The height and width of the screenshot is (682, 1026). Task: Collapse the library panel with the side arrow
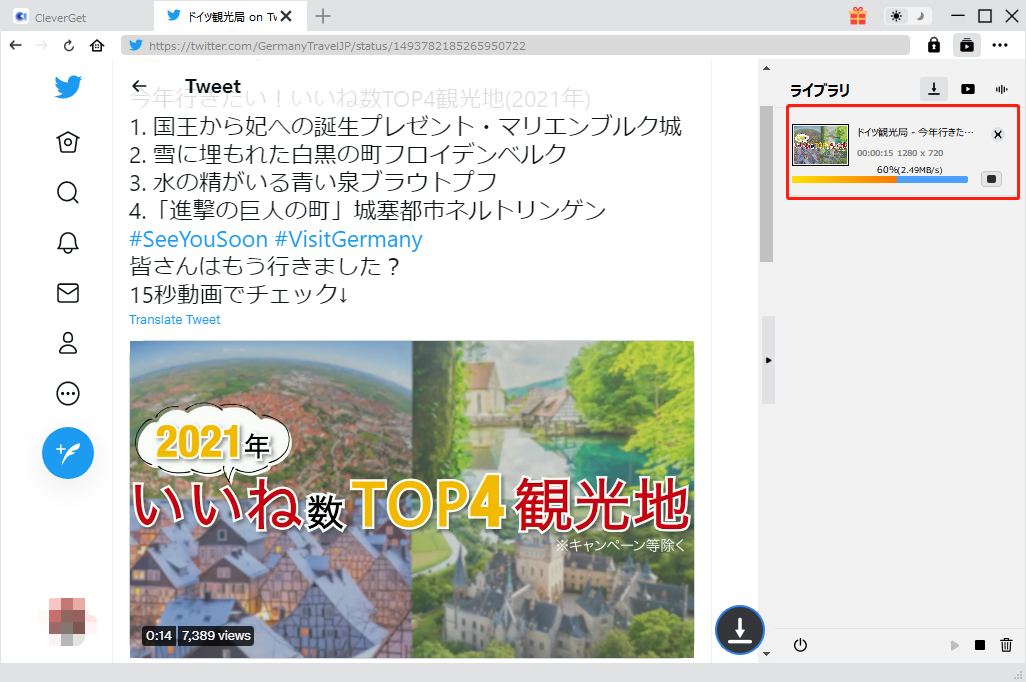[x=768, y=360]
